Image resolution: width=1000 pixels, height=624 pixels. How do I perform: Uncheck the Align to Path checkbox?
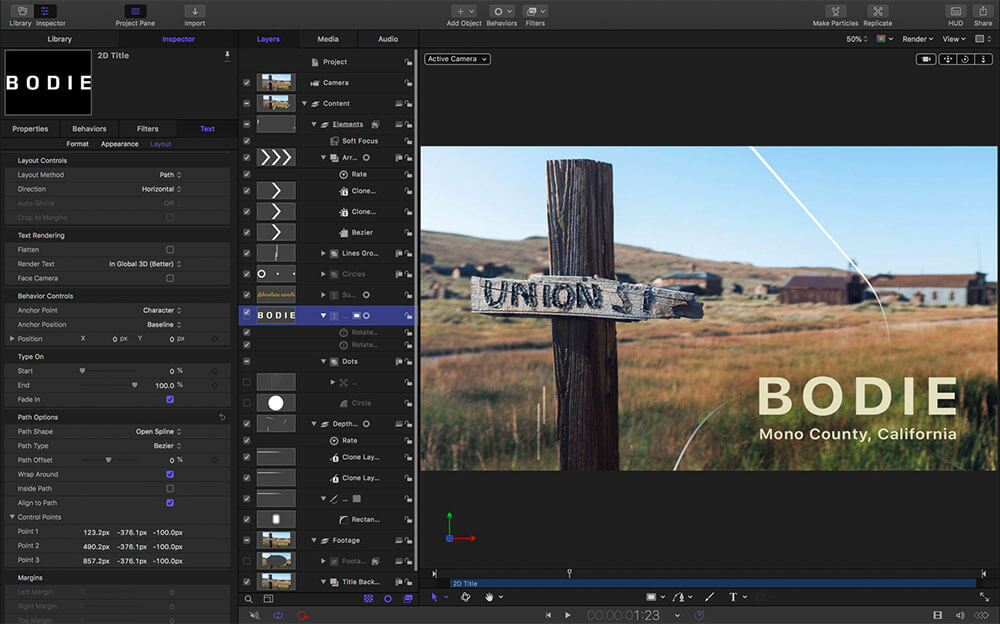[170, 503]
